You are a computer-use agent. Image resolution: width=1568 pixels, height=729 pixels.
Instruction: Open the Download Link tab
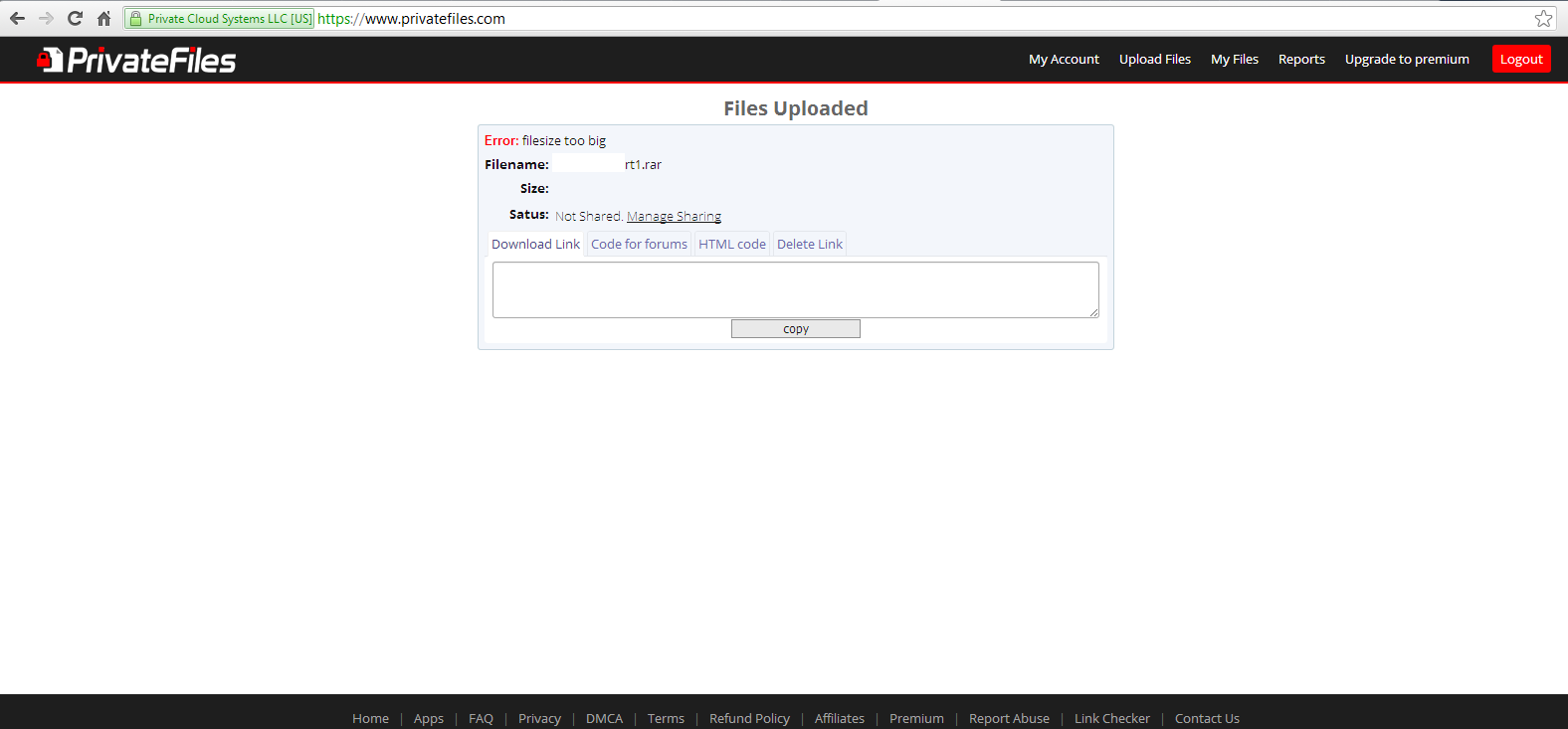pyautogui.click(x=535, y=245)
